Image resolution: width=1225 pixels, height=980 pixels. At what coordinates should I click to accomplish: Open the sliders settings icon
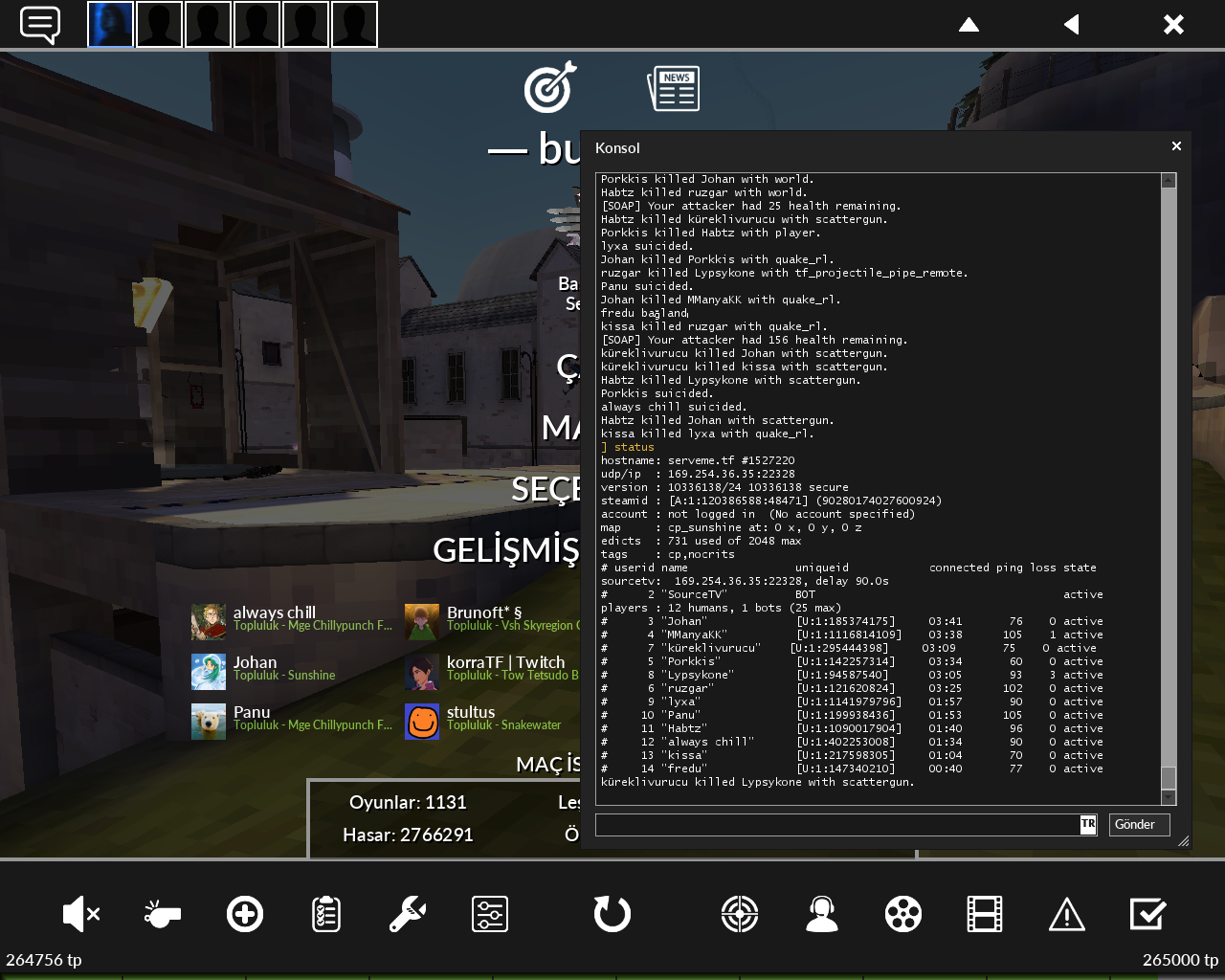pyautogui.click(x=490, y=914)
